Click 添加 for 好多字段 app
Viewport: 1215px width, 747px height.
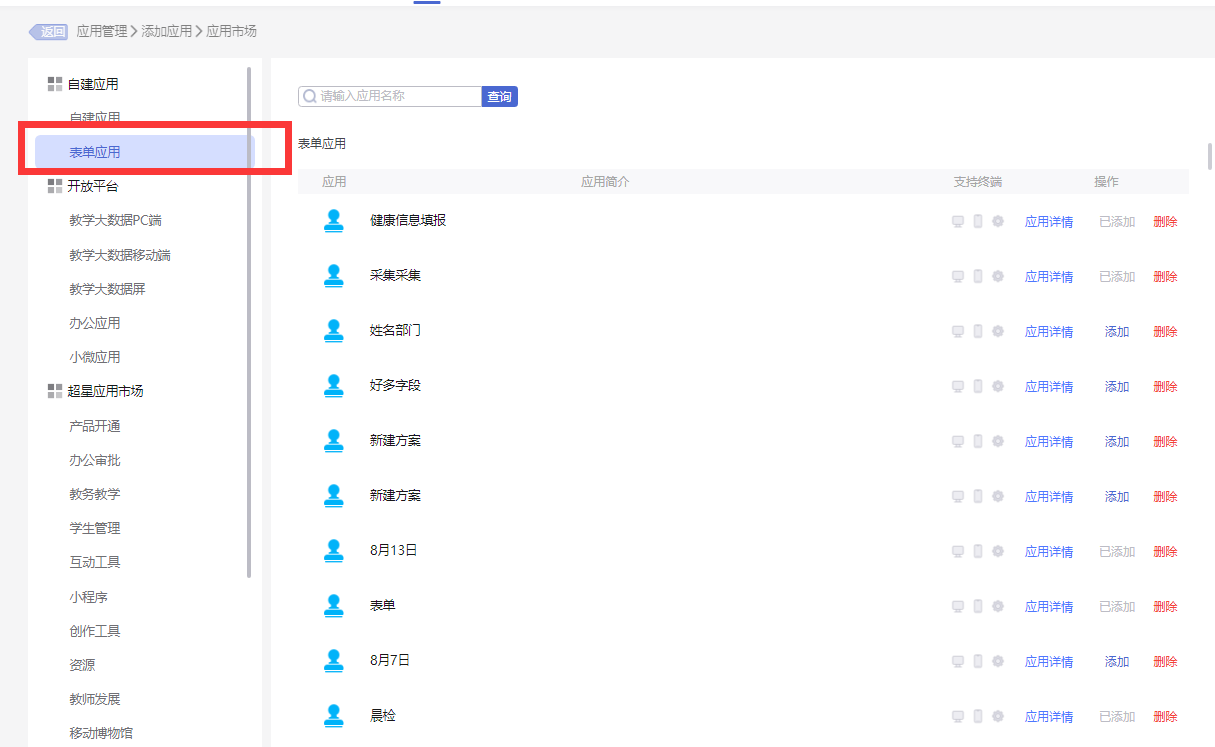(1117, 387)
